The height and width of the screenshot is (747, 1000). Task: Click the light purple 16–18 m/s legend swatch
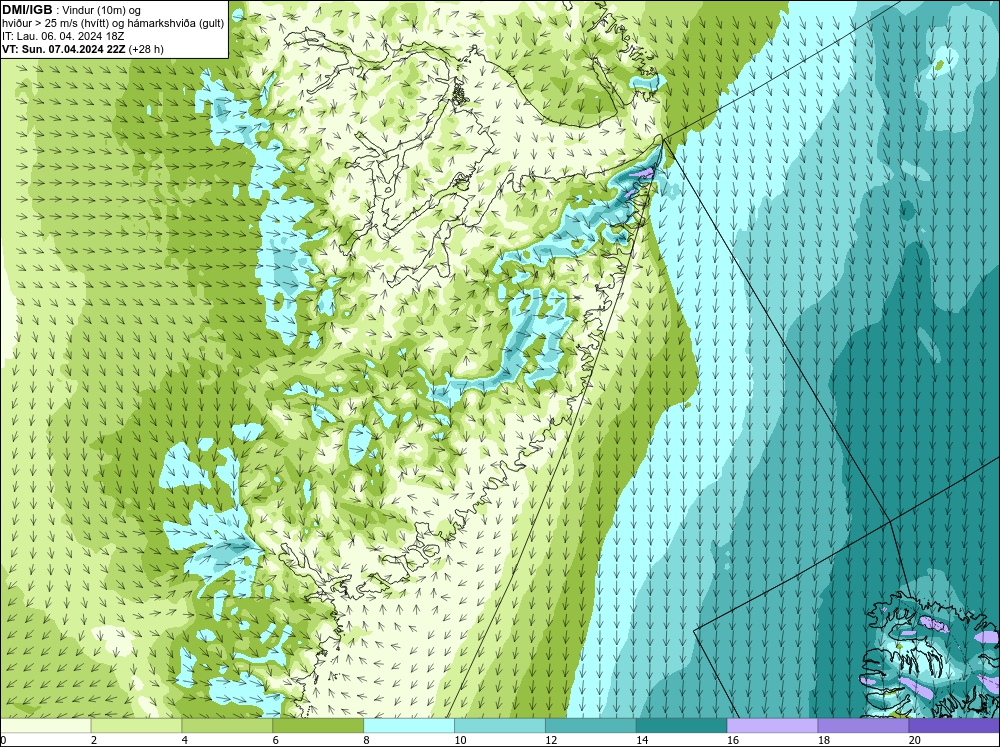(x=772, y=726)
